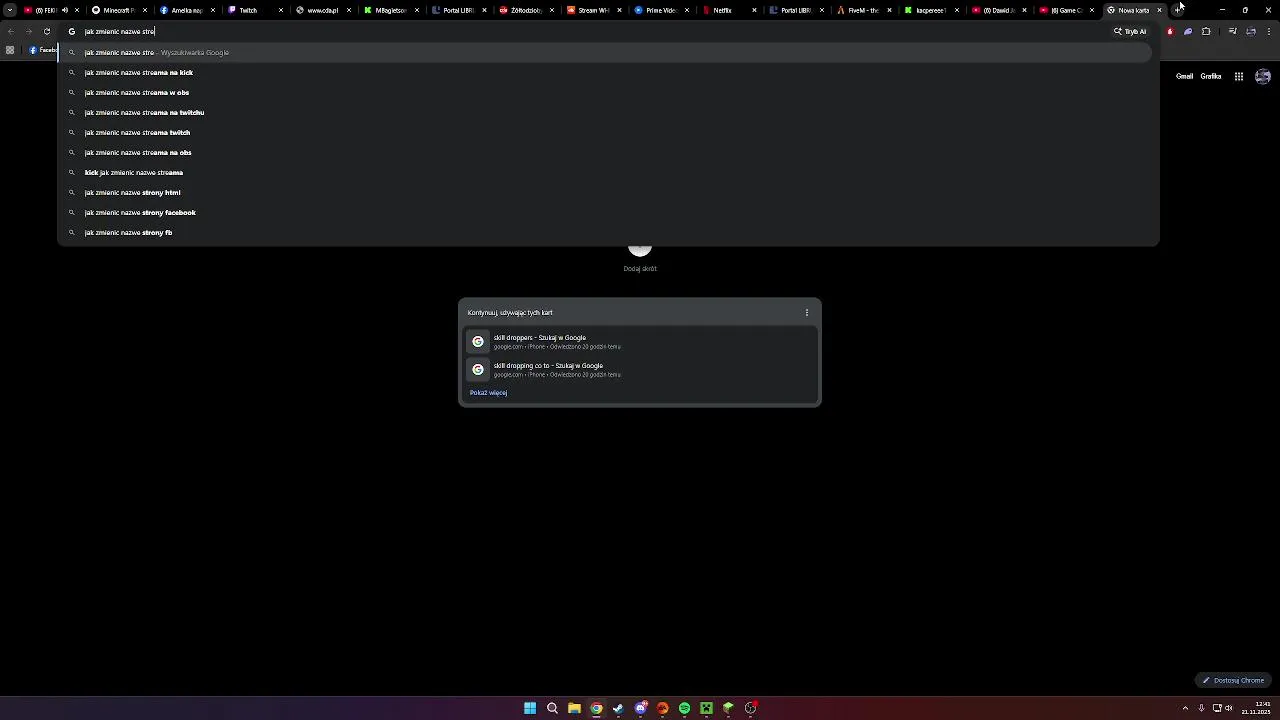Reload the current page
This screenshot has width=1280, height=720.
(x=46, y=31)
